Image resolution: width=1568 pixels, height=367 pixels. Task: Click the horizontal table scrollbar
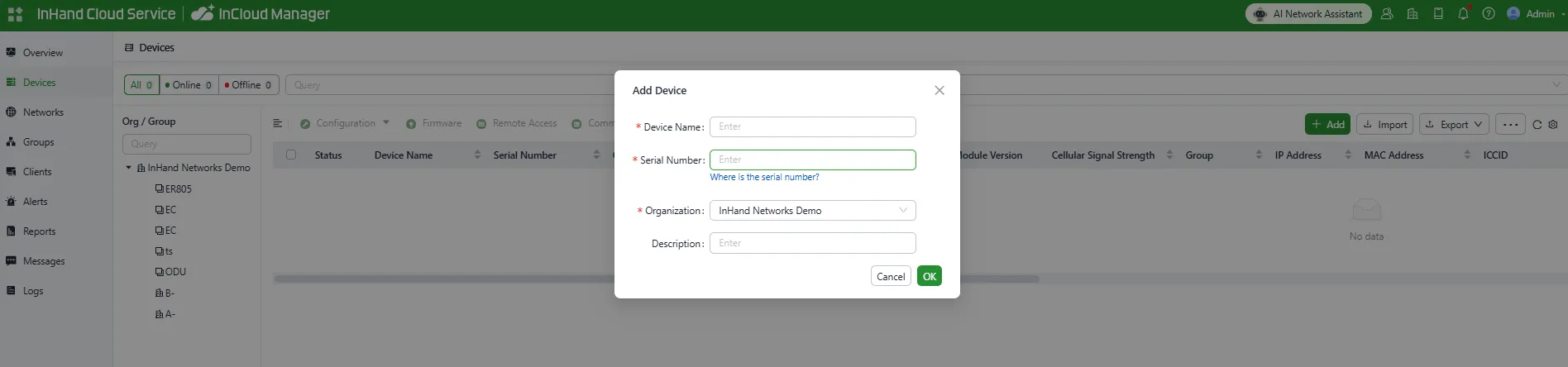point(656,279)
